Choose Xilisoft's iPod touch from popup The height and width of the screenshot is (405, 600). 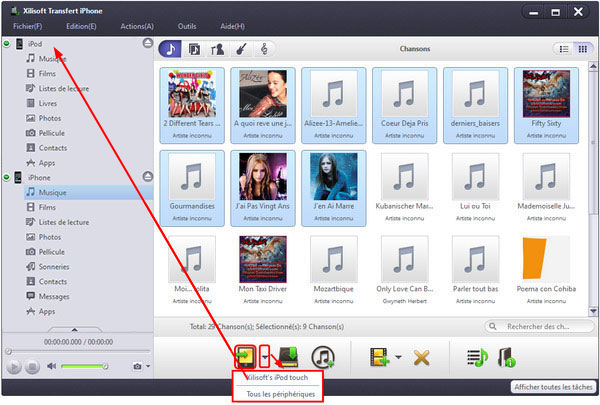[278, 377]
